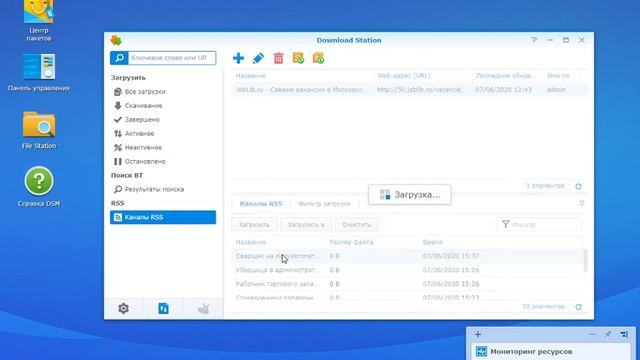Click the plus icon in the widget panel
The height and width of the screenshot is (360, 640).
(478, 334)
